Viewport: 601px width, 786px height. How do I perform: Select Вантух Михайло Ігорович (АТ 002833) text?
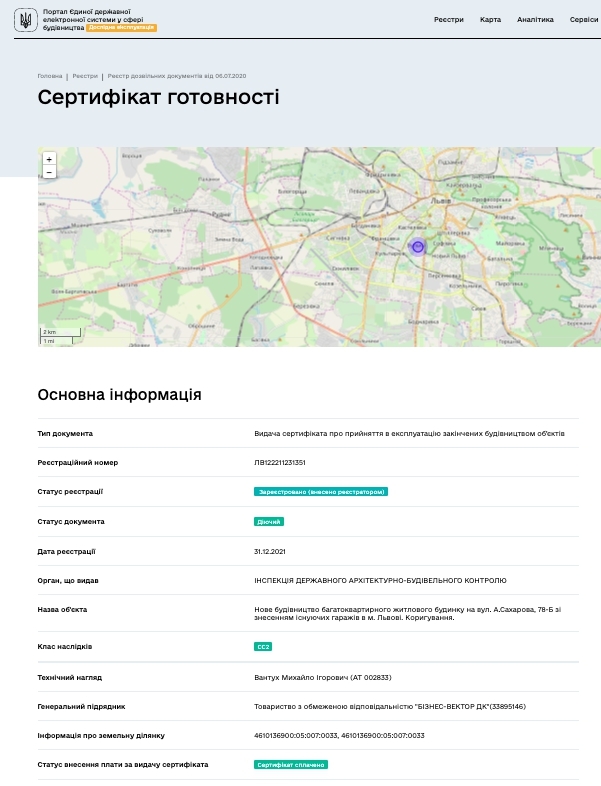(x=323, y=678)
